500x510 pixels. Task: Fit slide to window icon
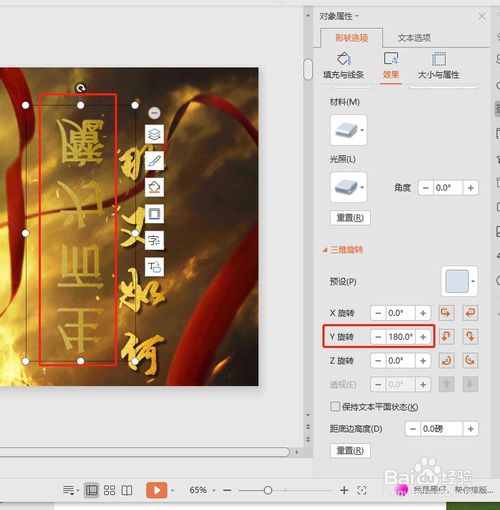click(x=362, y=490)
